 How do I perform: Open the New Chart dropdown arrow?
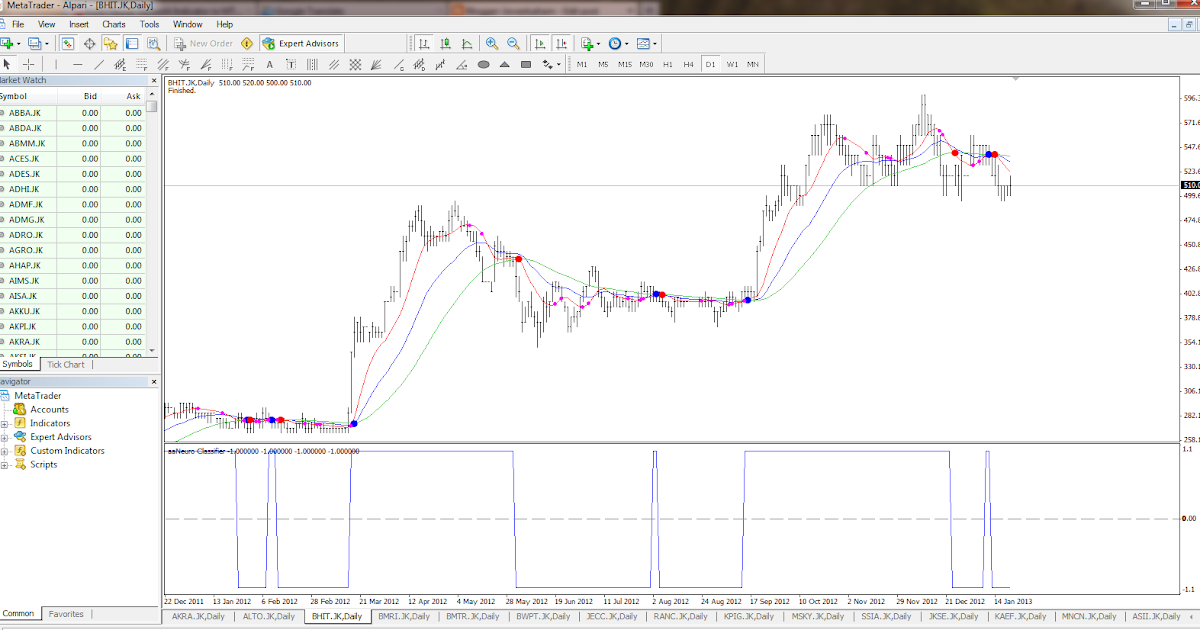[19, 44]
